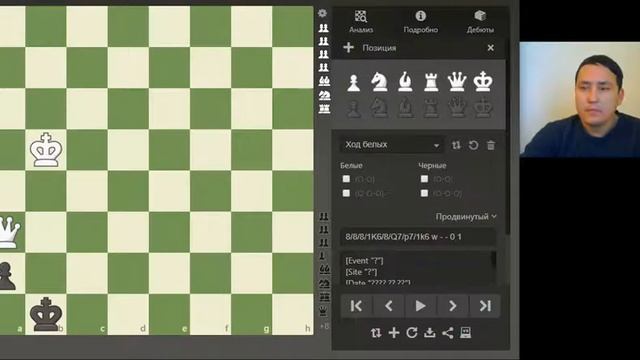The image size is (640, 360).
Task: Reset position with the circular arrow icon
Action: pos(473,145)
